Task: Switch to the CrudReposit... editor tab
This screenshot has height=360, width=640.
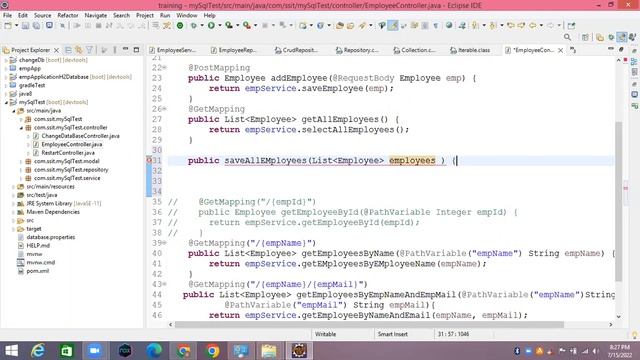Action: [x=297, y=50]
